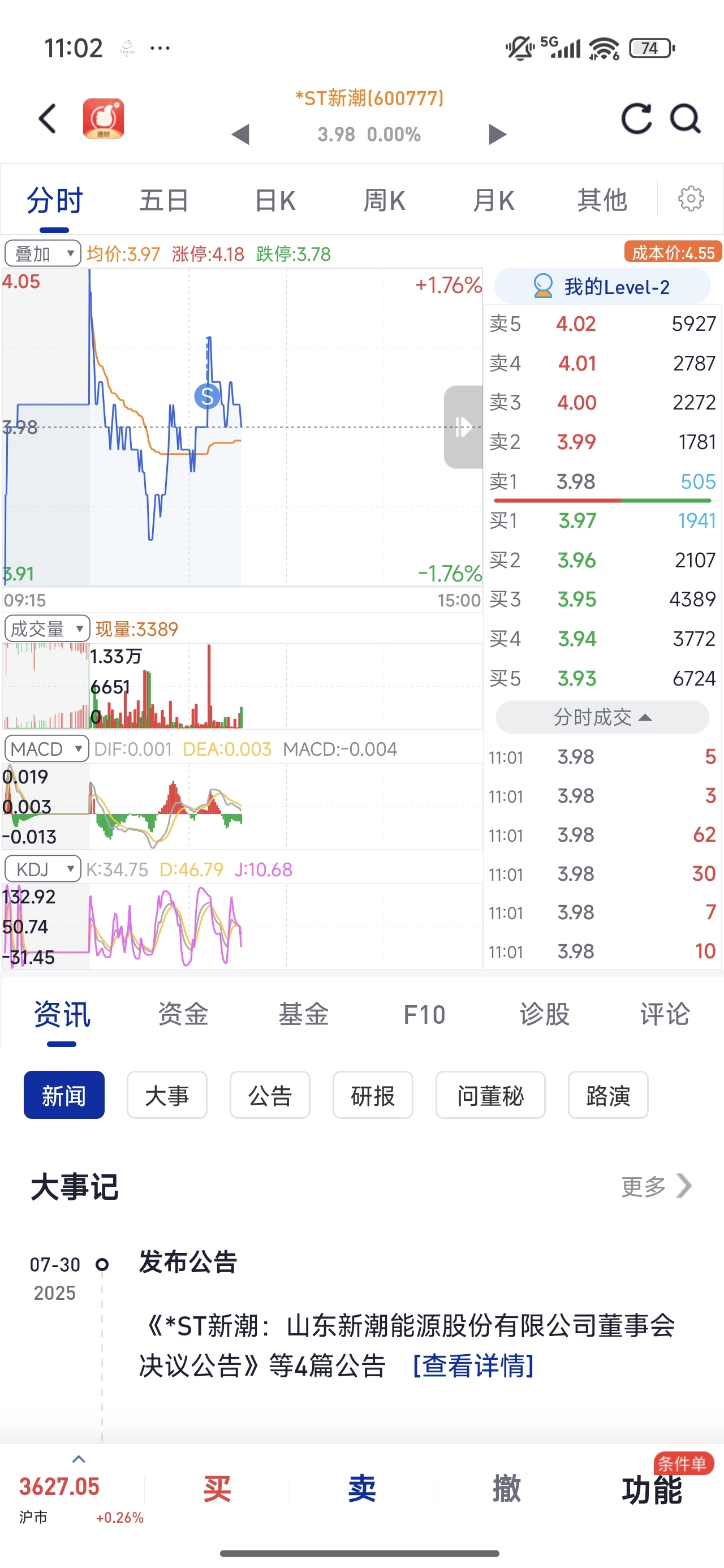
Task: Select sell level 卖1 at 3.98
Action: coord(602,481)
